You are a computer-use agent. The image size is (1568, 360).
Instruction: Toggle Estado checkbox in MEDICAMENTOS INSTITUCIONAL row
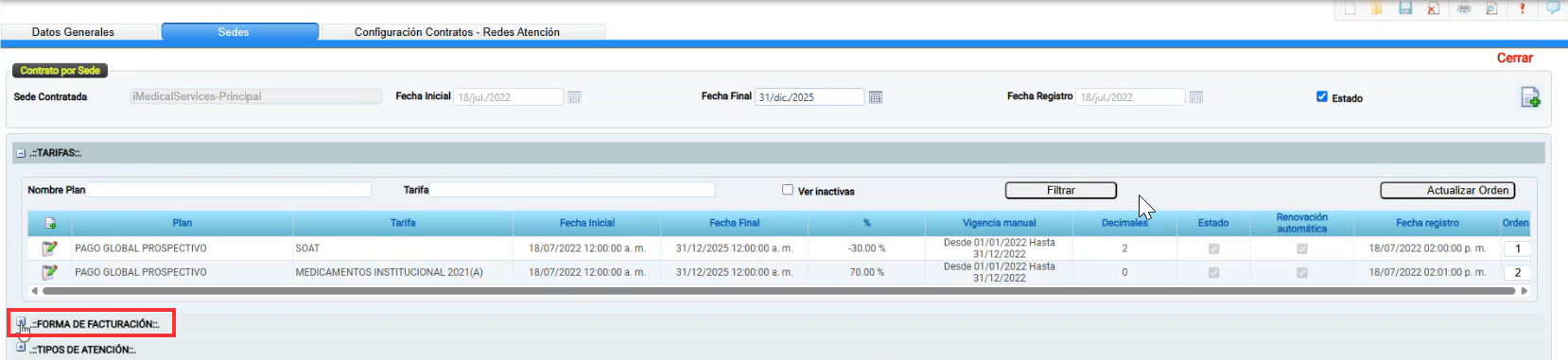pyautogui.click(x=1213, y=272)
